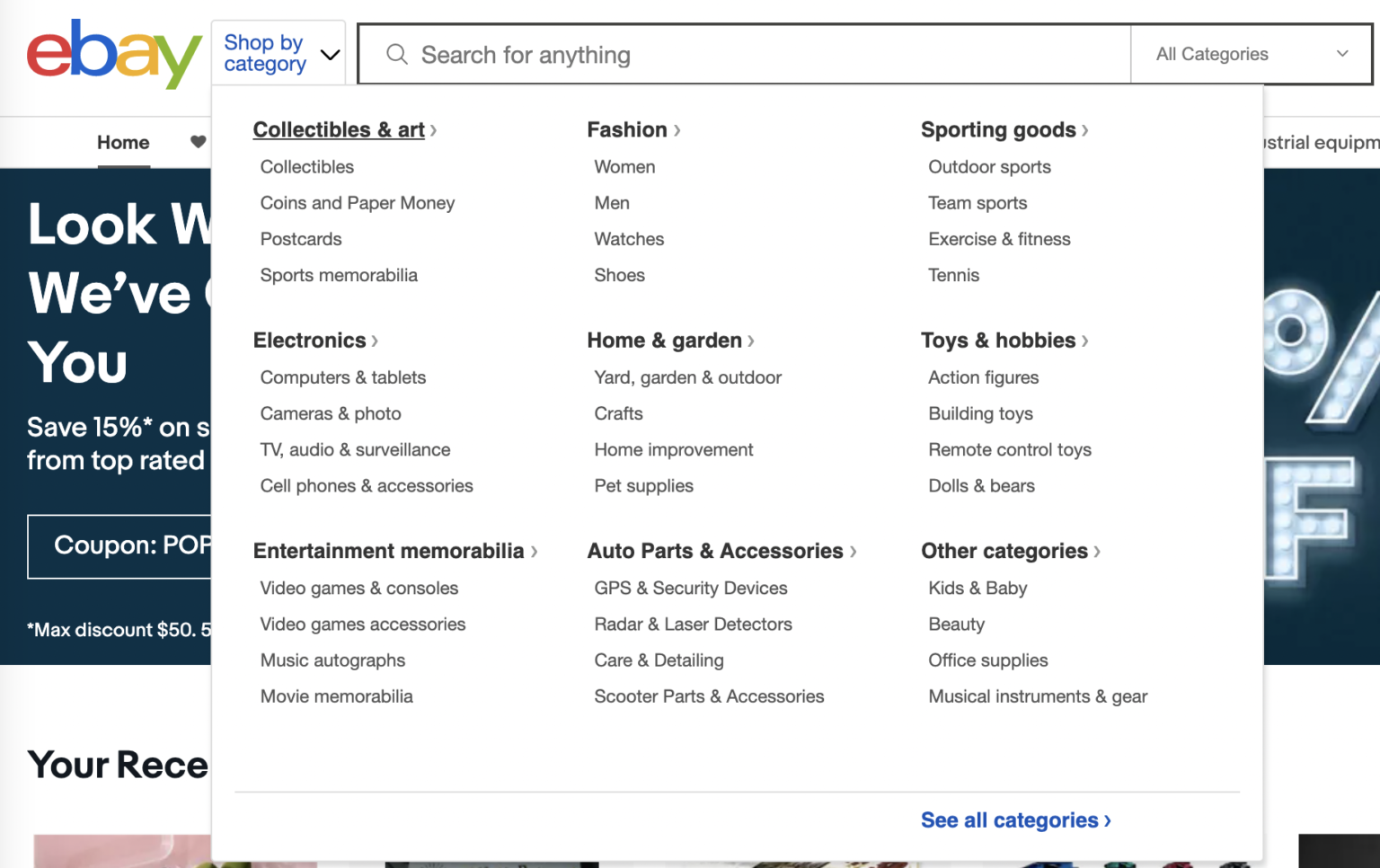
Task: Select the Home tab
Action: point(123,142)
